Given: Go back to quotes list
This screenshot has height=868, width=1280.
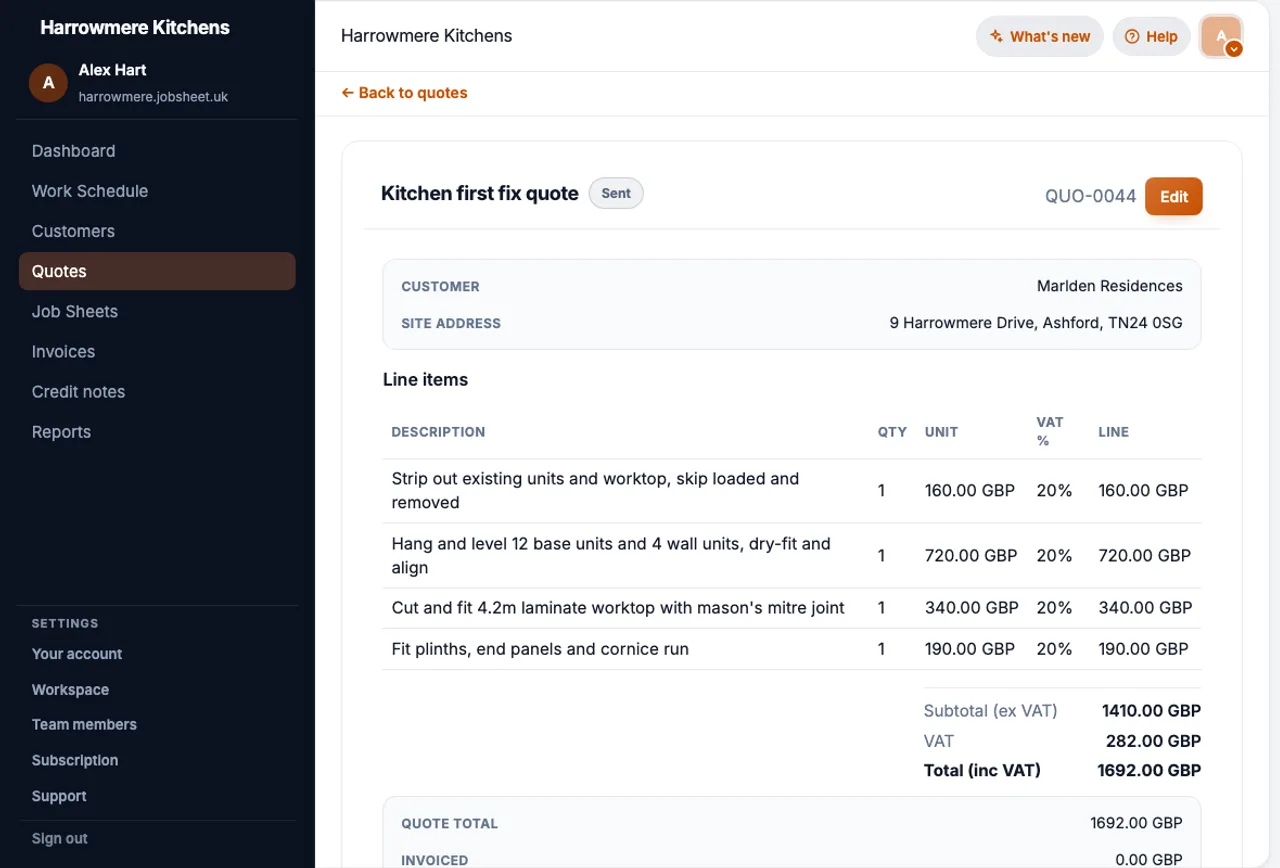Looking at the screenshot, I should click(x=404, y=93).
